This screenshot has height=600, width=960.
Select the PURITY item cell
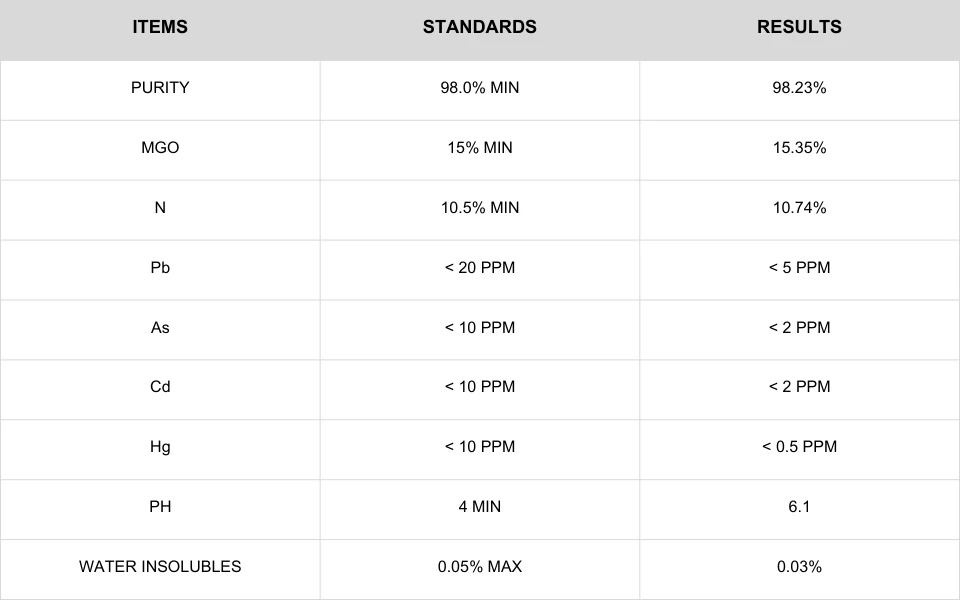point(160,90)
